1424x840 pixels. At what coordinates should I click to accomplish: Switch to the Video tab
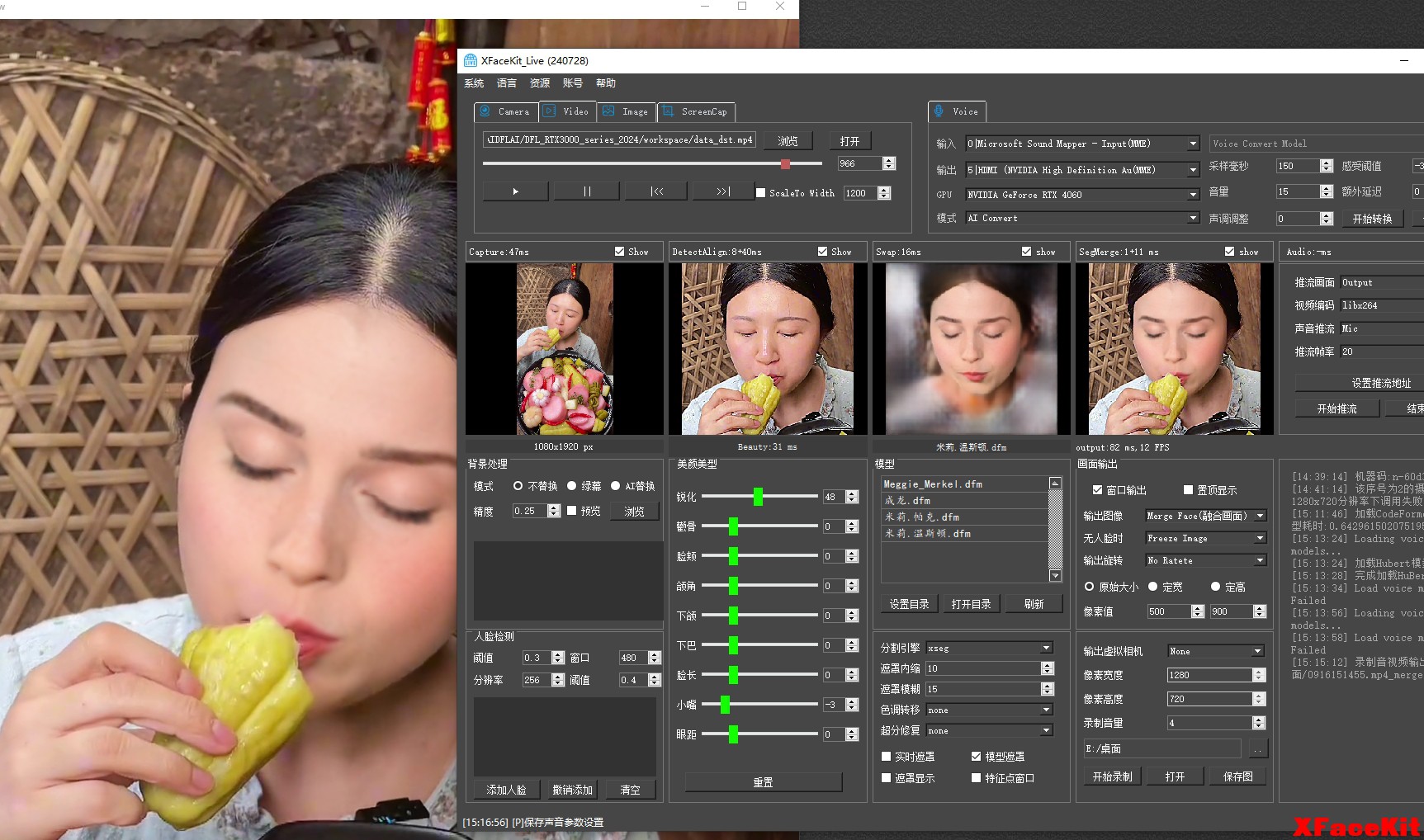(x=567, y=111)
